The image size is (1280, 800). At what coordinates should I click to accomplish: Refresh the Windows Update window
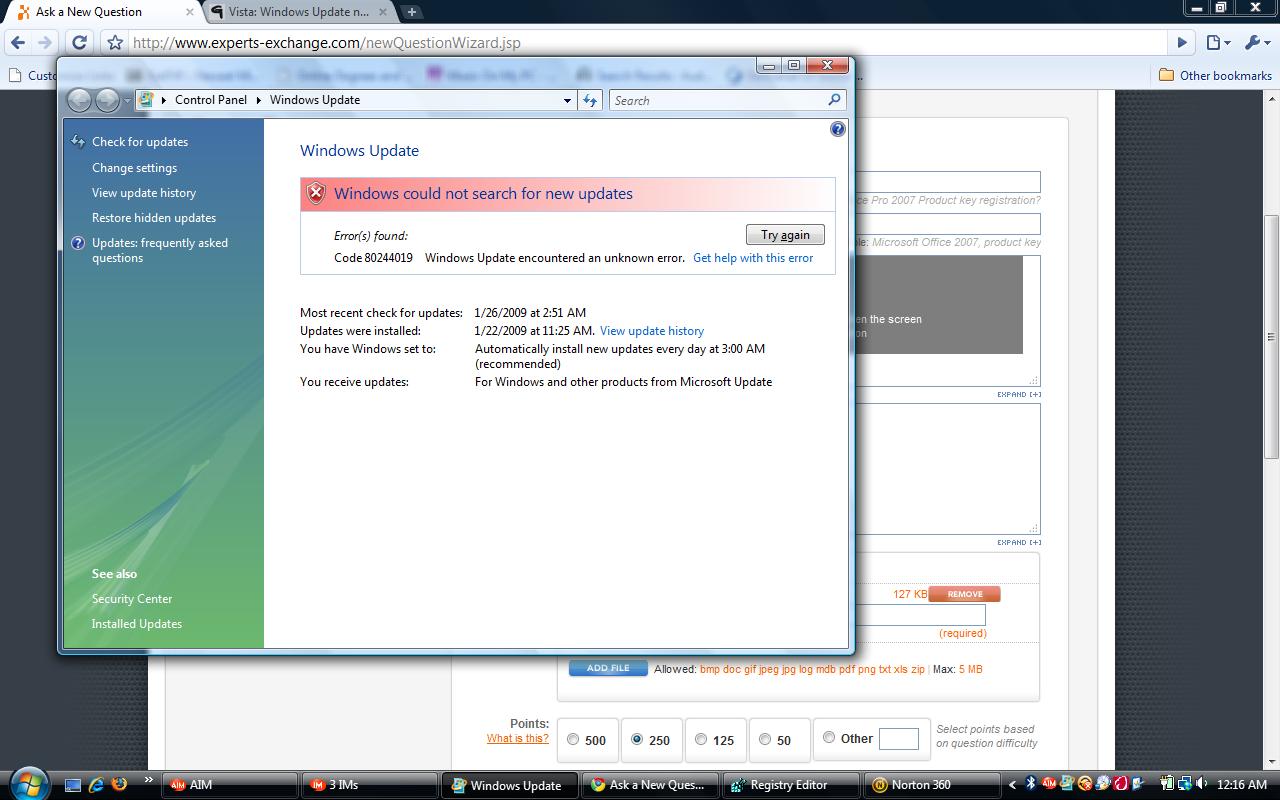pyautogui.click(x=590, y=100)
